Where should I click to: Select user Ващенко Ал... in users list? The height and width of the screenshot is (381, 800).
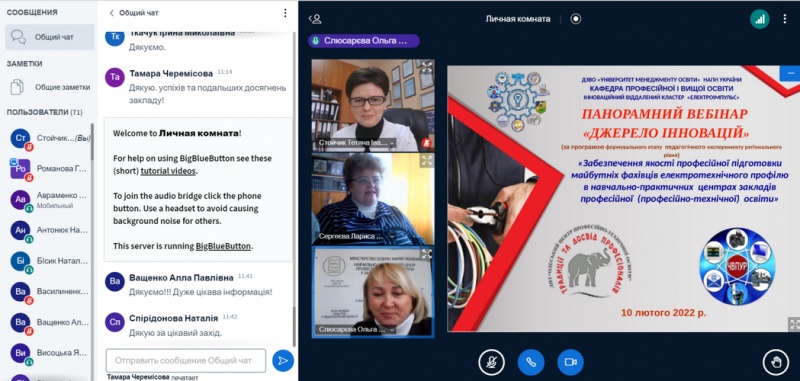(49, 322)
